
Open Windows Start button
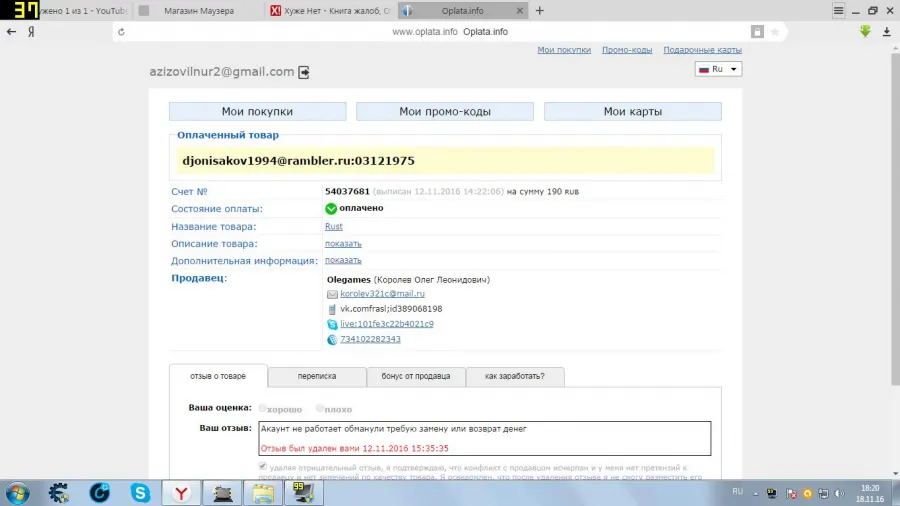coord(17,493)
